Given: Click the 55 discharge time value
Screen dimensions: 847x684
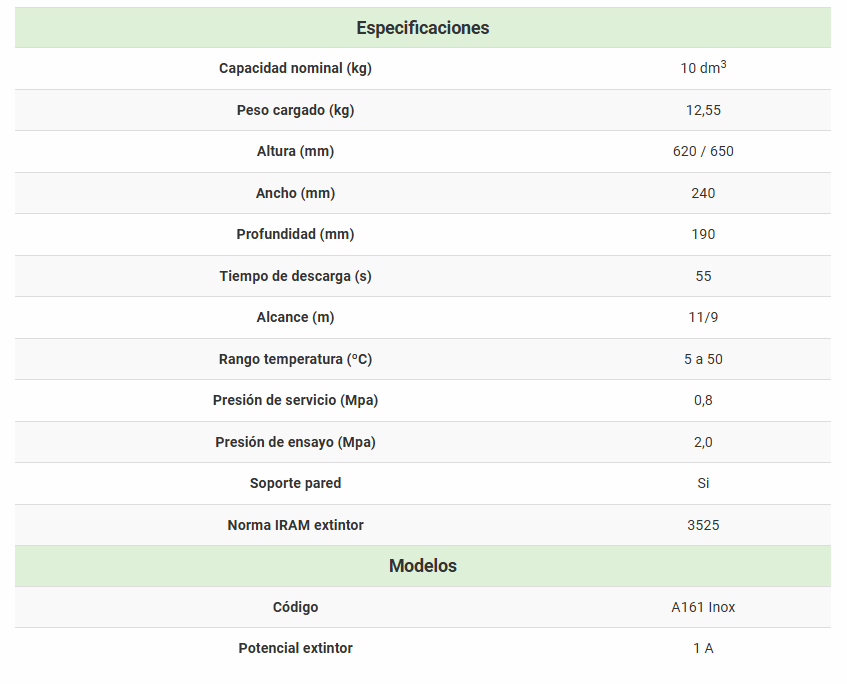Looking at the screenshot, I should 703,276.
